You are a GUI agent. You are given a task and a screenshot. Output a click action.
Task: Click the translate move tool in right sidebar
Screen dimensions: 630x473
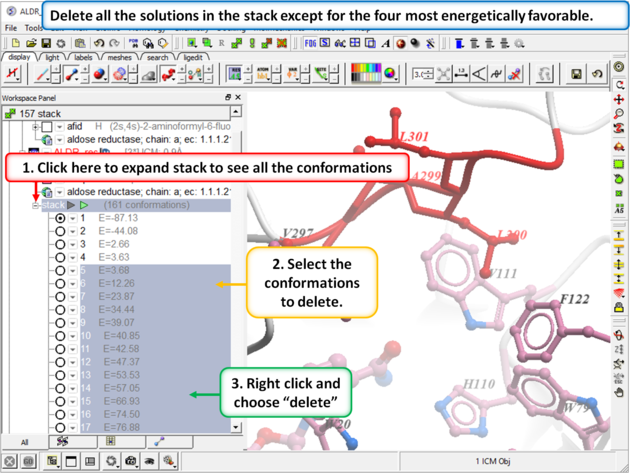(619, 99)
